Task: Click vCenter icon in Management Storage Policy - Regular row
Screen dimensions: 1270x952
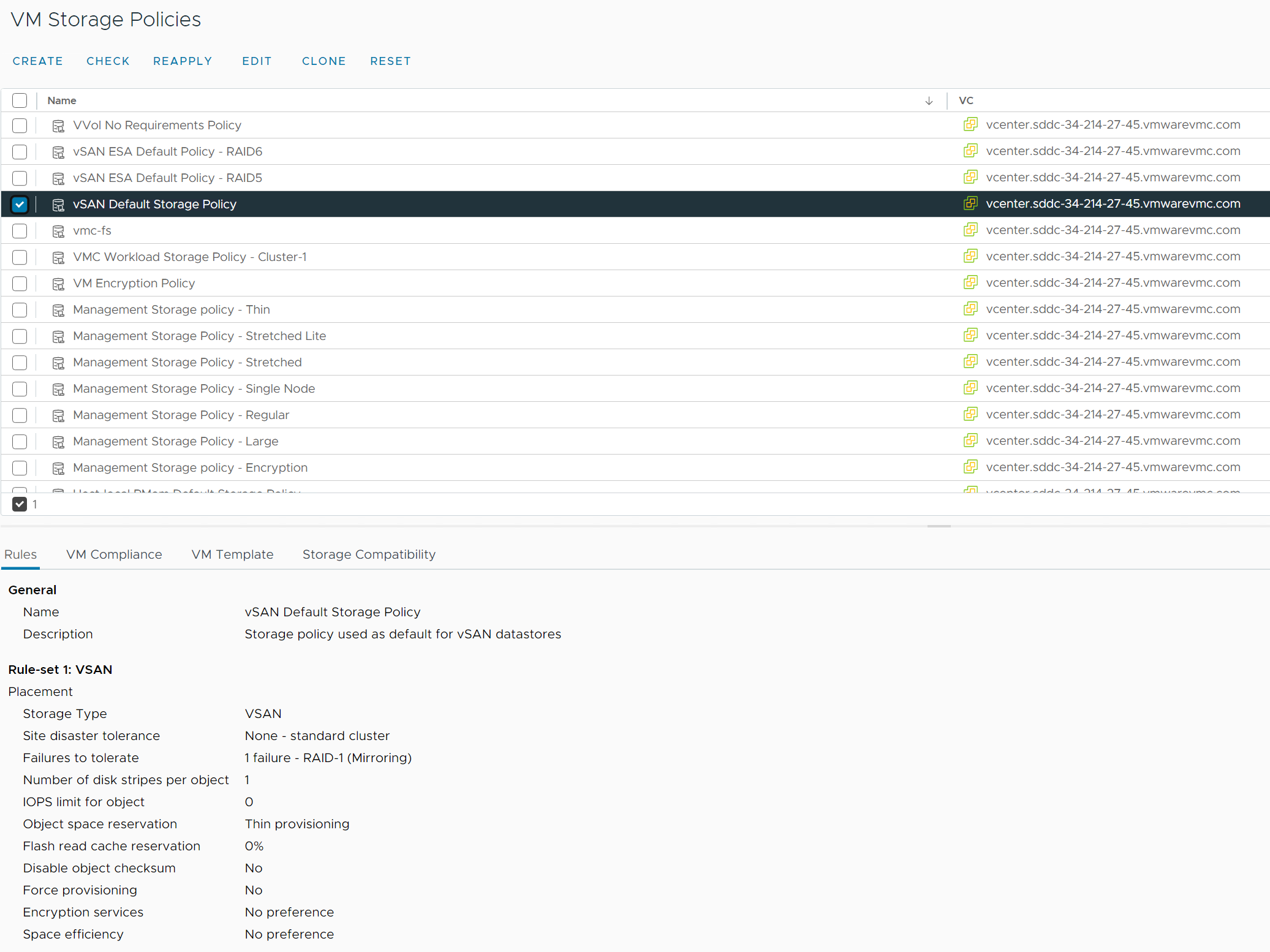Action: point(970,414)
